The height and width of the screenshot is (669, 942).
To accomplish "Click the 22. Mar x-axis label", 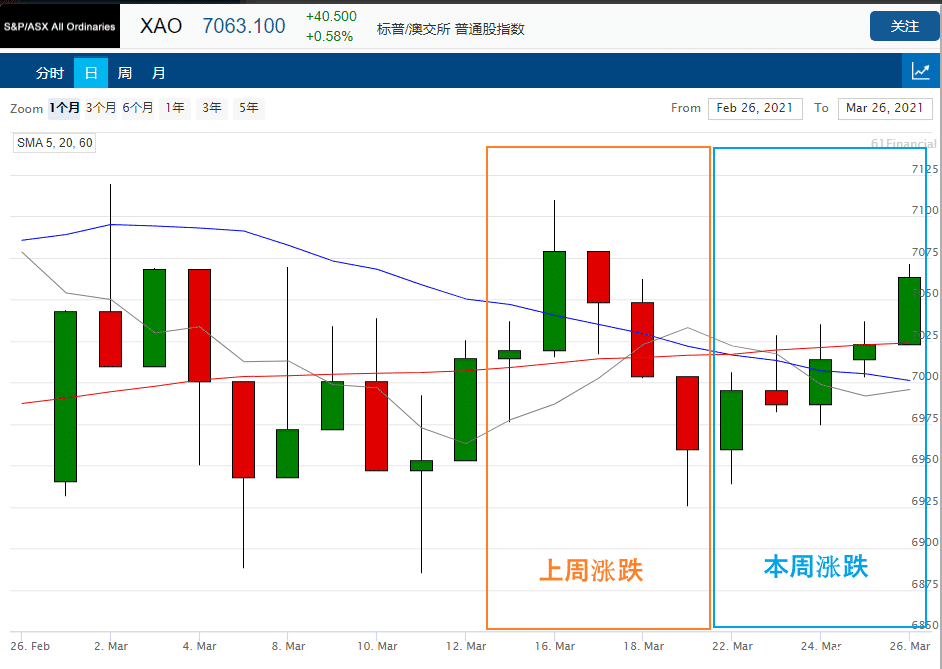I will 732,646.
